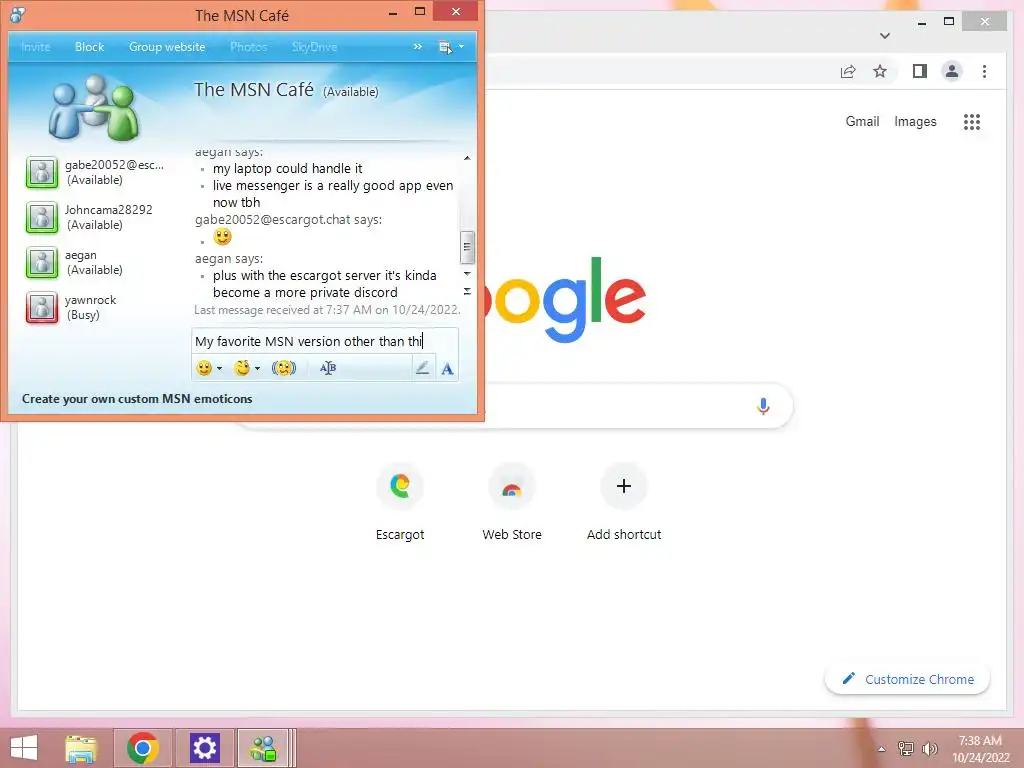Click SkyDrive in Messenger toolbar
Image resolution: width=1024 pixels, height=768 pixels.
click(x=314, y=47)
